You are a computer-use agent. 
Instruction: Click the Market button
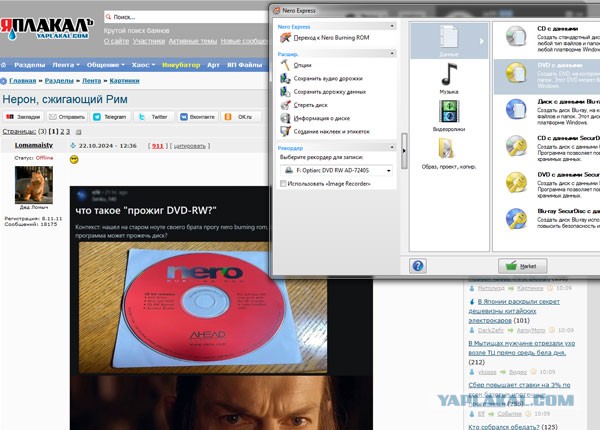point(522,266)
